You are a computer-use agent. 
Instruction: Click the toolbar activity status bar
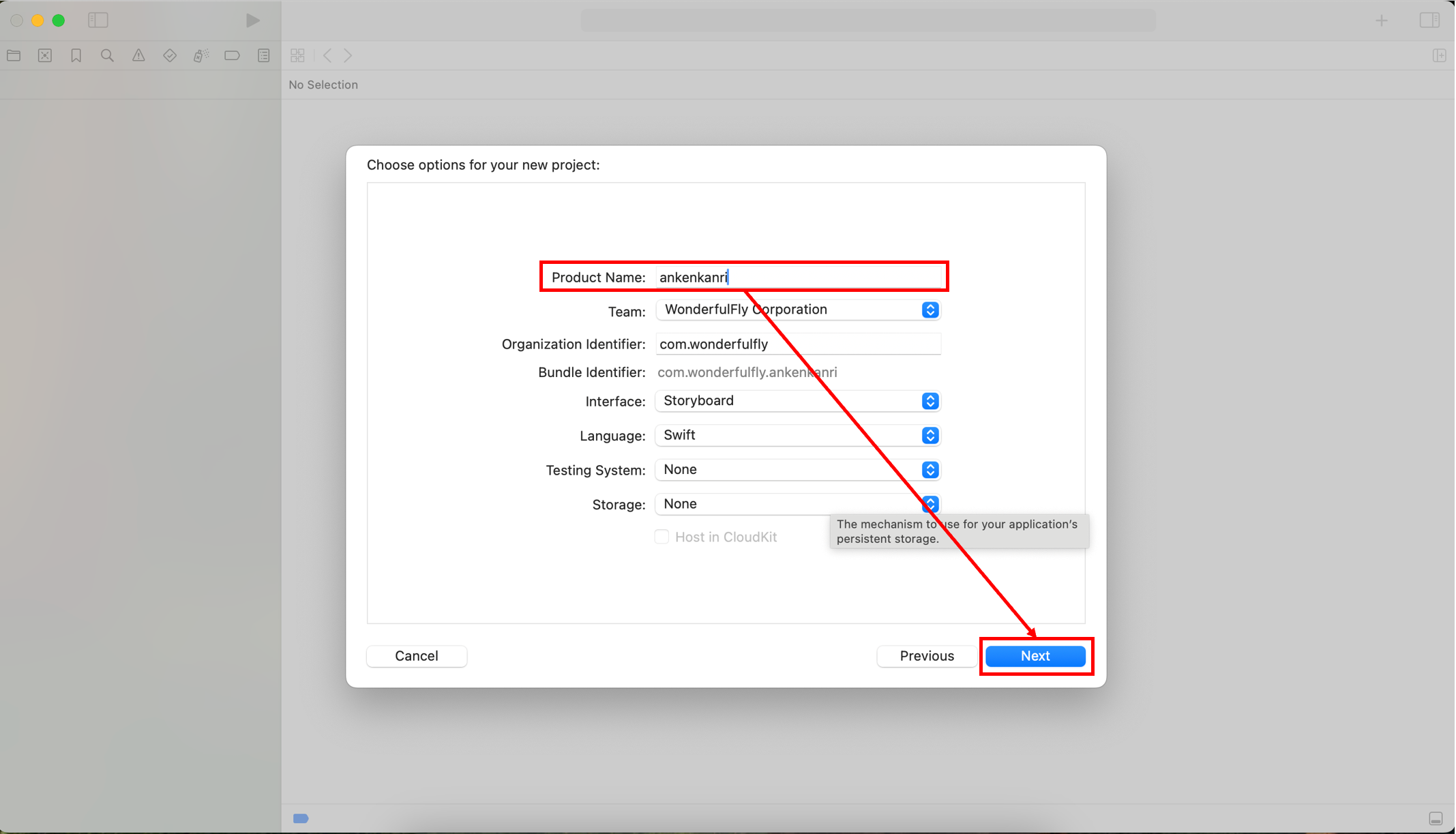tap(868, 20)
